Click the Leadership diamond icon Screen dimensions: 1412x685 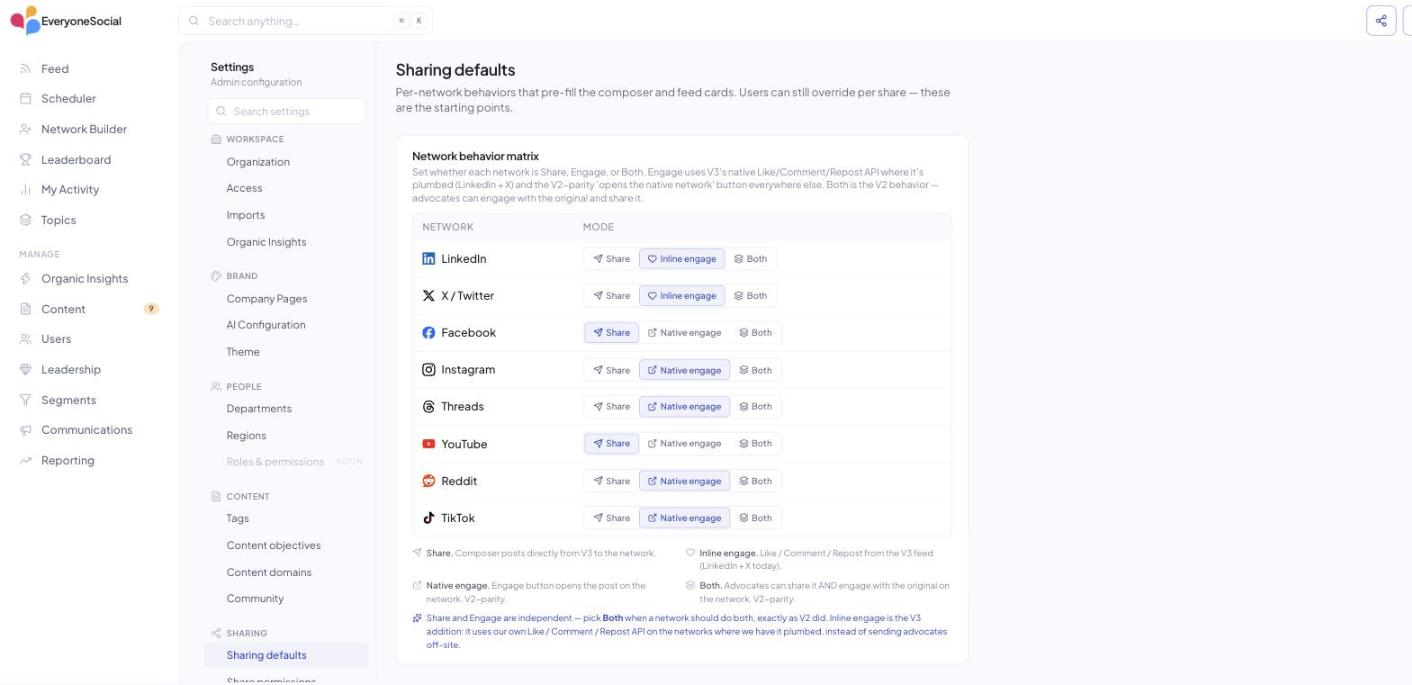pyautogui.click(x=26, y=370)
